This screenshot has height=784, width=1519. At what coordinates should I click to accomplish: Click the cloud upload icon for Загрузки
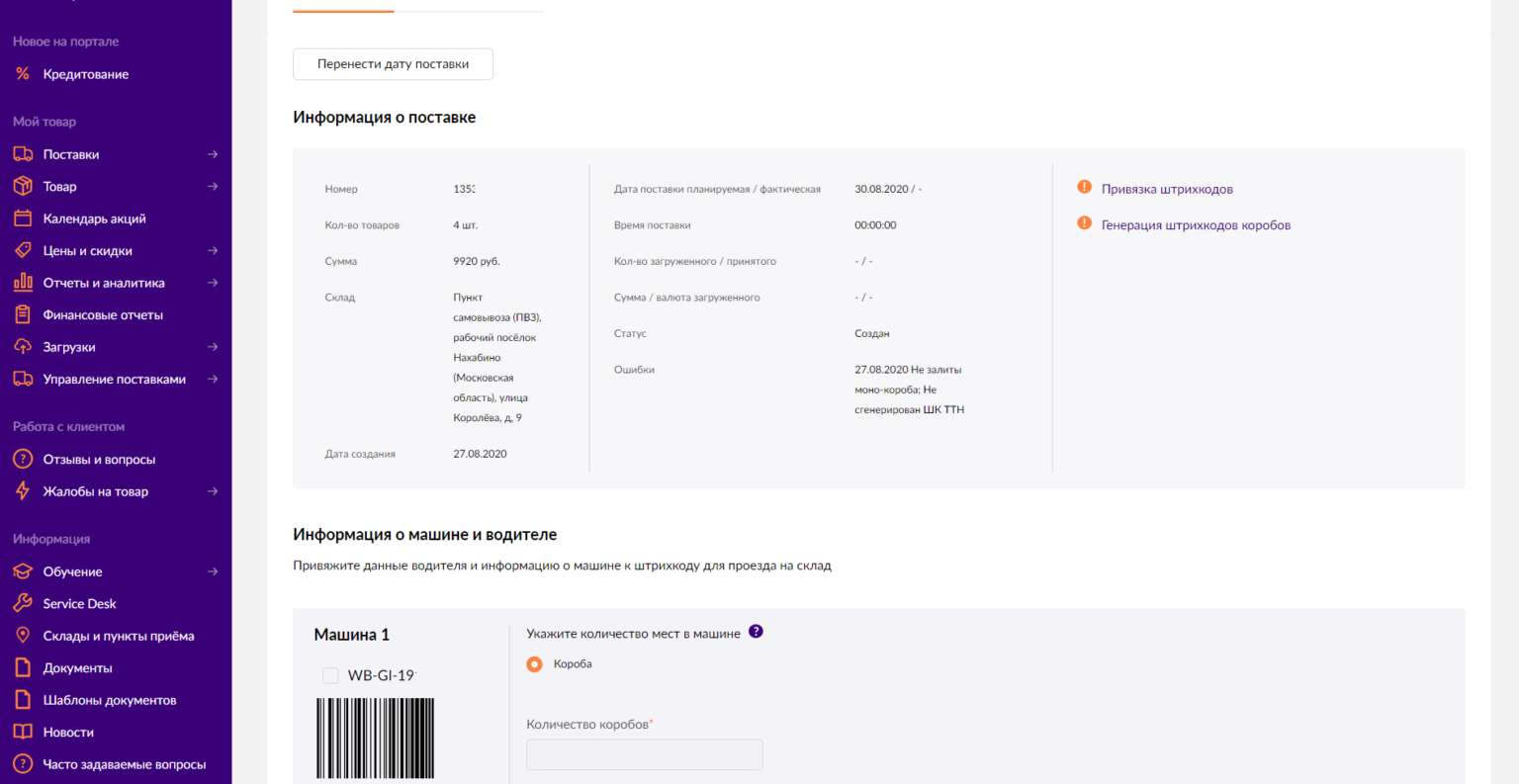23,347
